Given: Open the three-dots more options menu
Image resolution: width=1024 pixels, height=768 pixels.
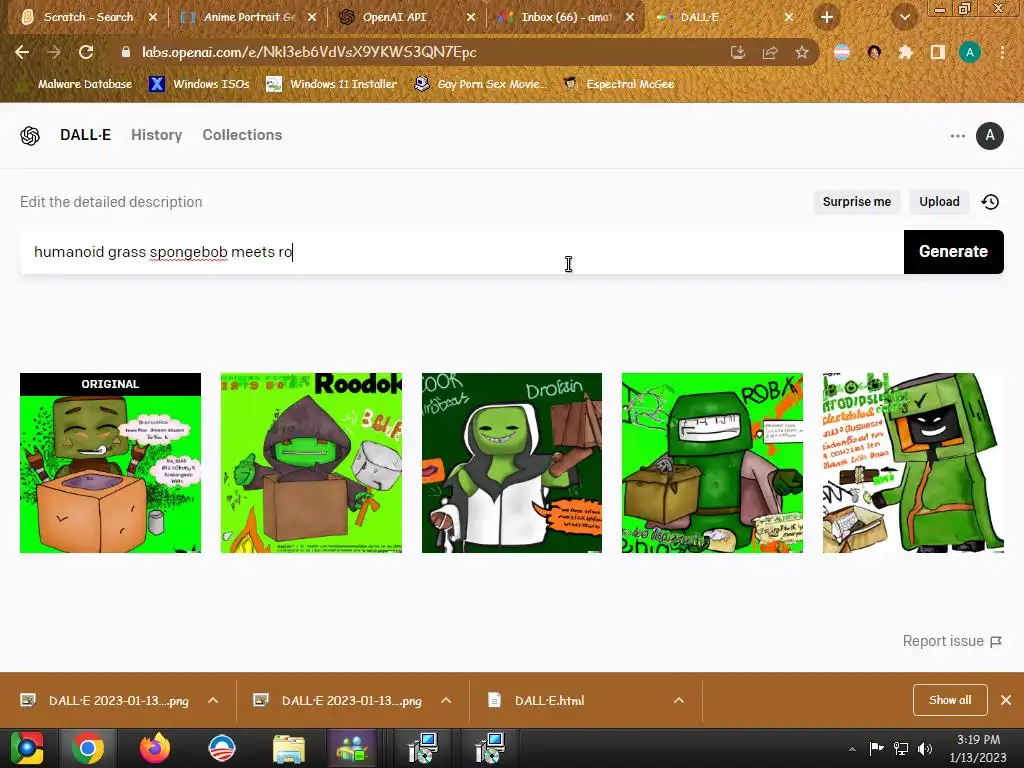Looking at the screenshot, I should 957,136.
